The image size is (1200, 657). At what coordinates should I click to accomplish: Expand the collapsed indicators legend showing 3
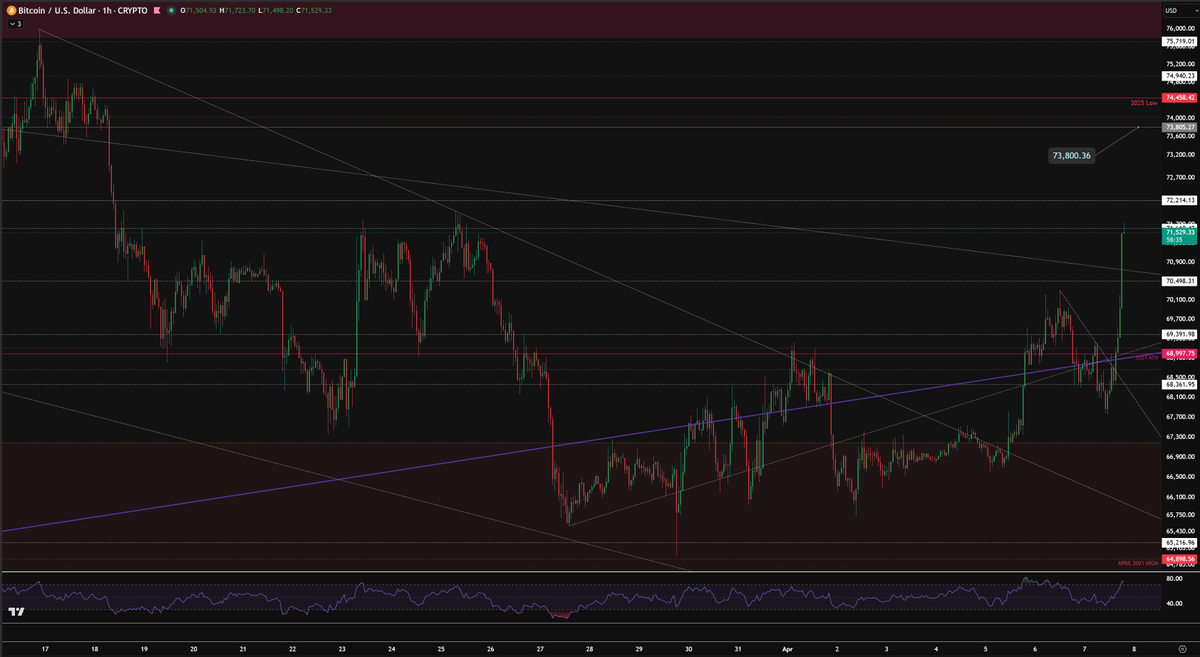click(14, 23)
